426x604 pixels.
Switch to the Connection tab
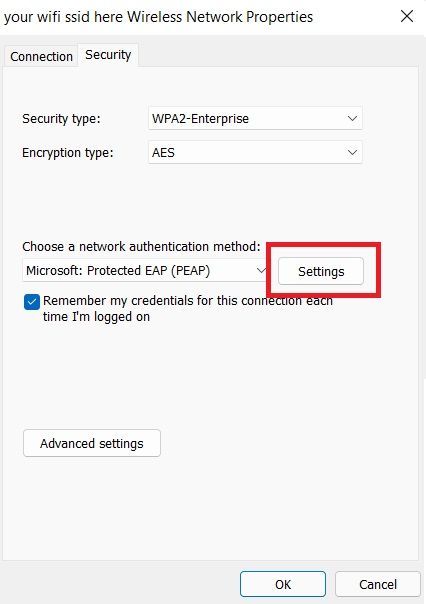41,57
